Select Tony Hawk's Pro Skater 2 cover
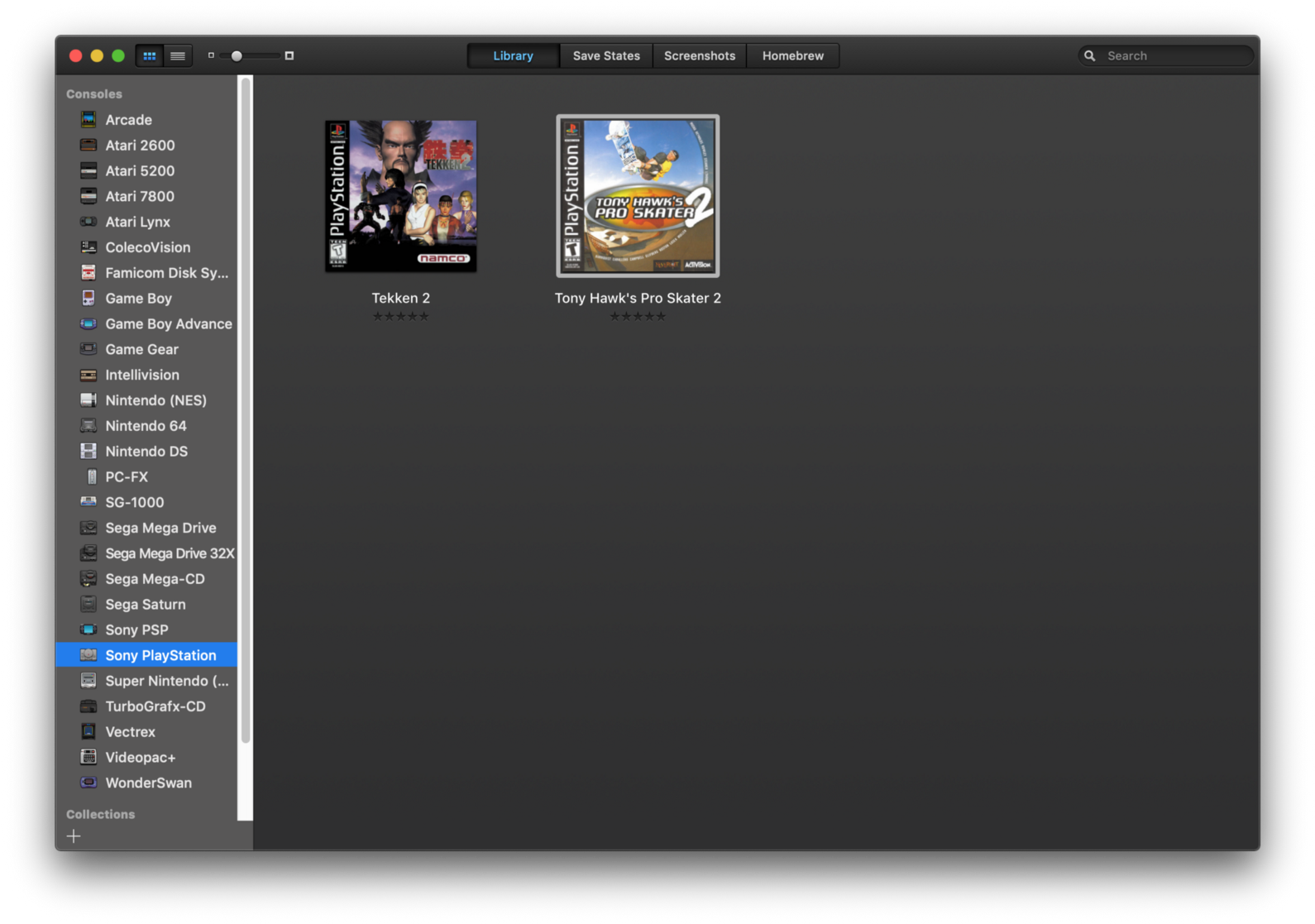The image size is (1315, 924). click(x=638, y=196)
